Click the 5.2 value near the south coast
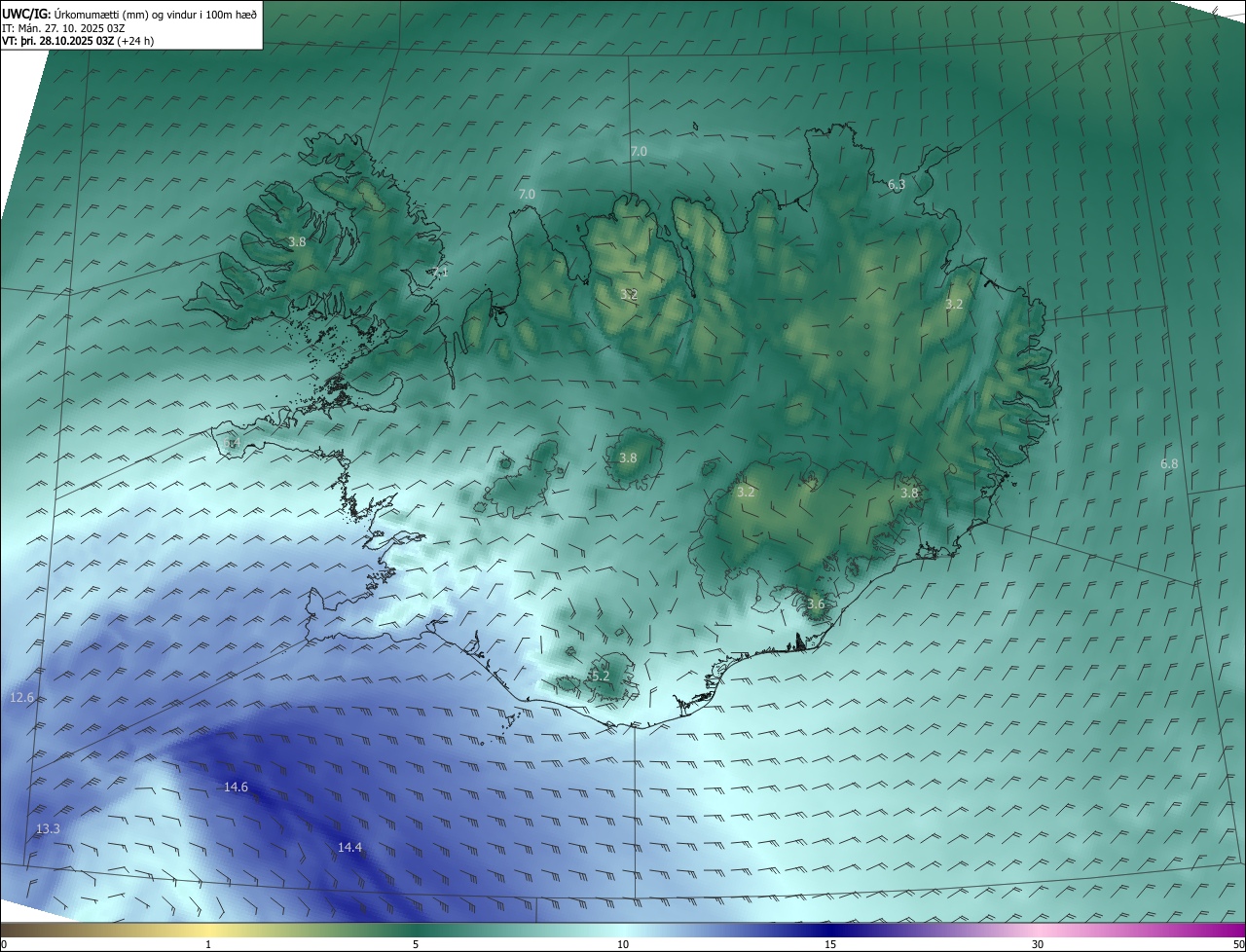Image resolution: width=1246 pixels, height=952 pixels. tap(601, 676)
